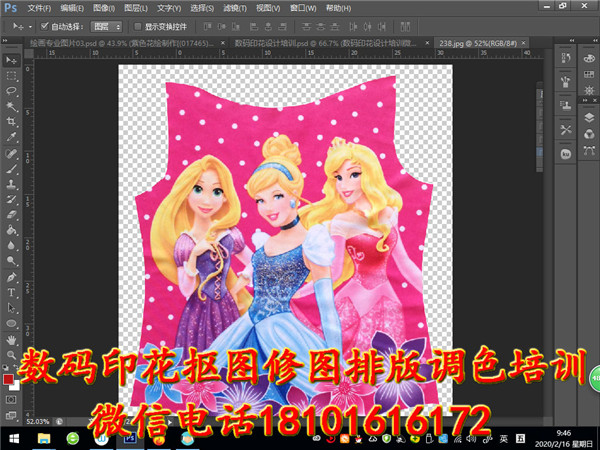Select the Type (T) tool
The width and height of the screenshot is (600, 450).
coord(10,293)
